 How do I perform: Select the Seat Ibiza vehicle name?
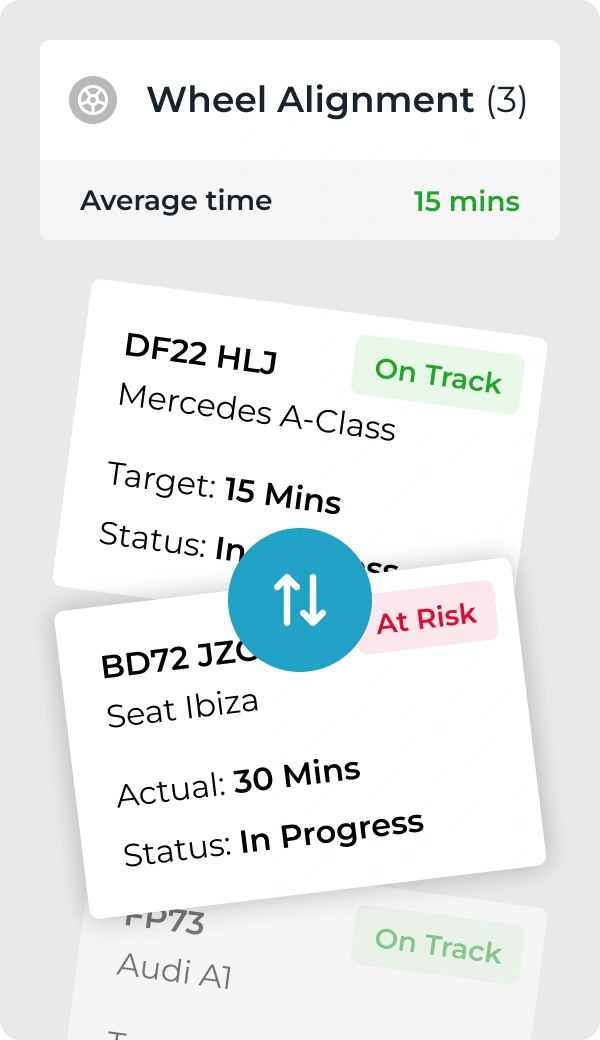(x=183, y=708)
